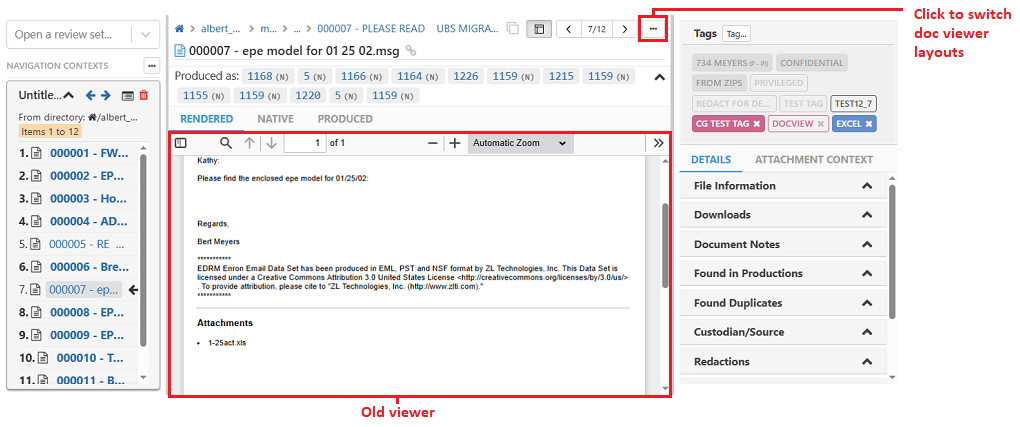
Task: Click the blue back arrow in navigation context
Action: (x=90, y=95)
